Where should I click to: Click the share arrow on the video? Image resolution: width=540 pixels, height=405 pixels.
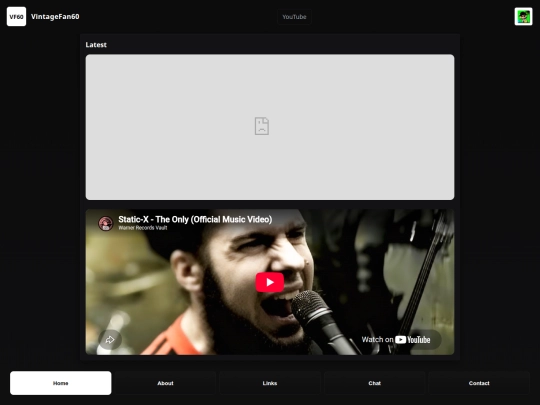(110, 340)
